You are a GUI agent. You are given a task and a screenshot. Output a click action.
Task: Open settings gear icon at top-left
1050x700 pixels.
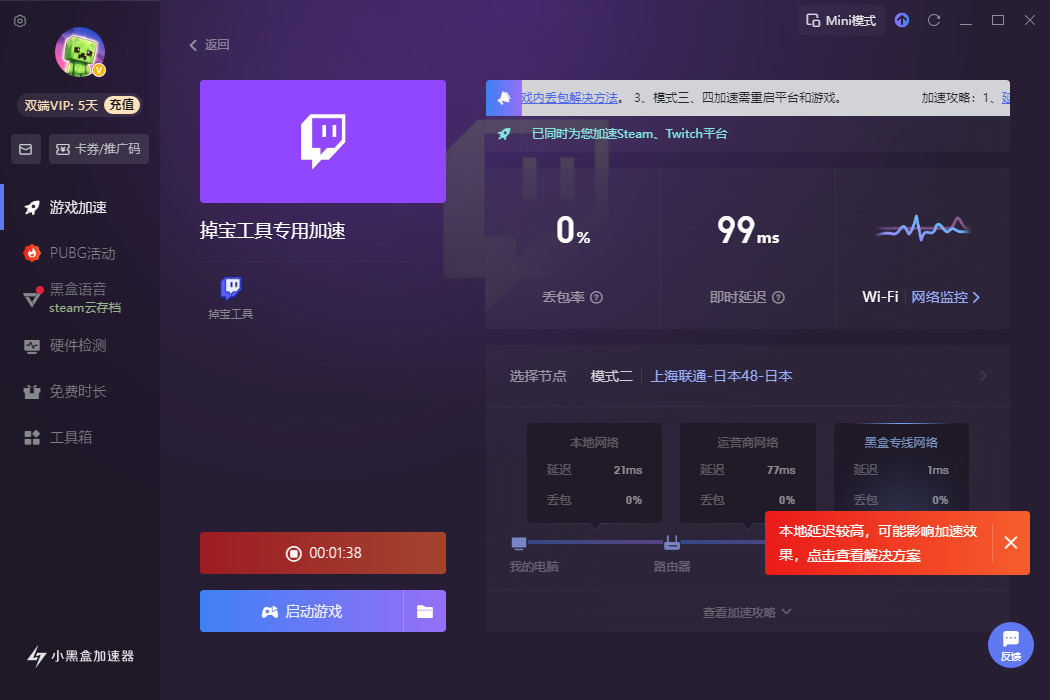click(20, 21)
